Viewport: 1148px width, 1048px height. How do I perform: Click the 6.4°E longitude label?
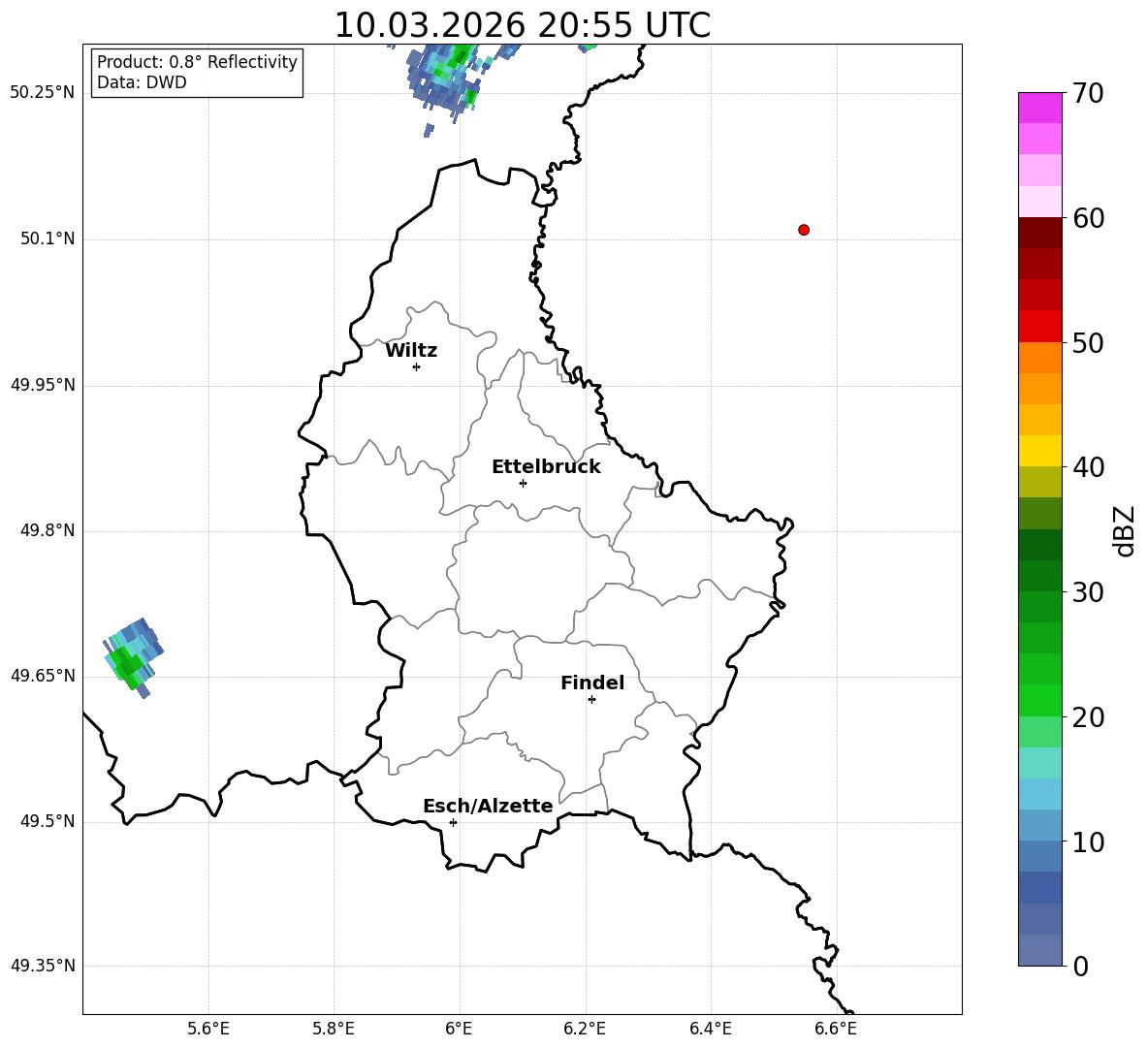(x=710, y=1029)
